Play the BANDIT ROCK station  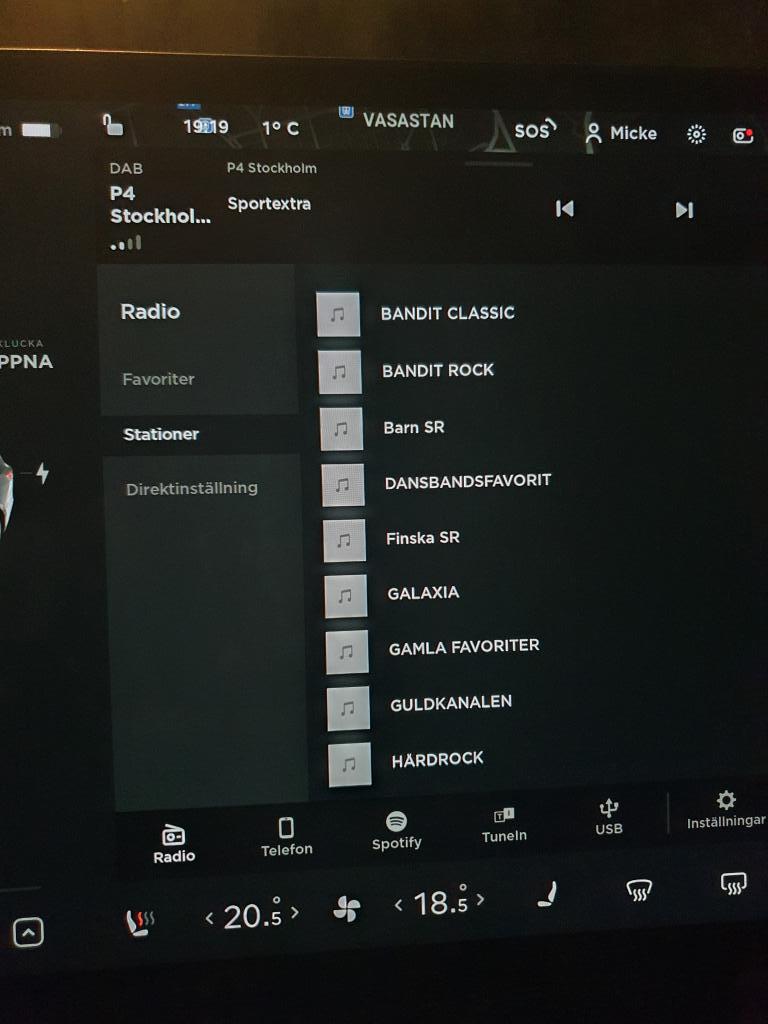click(438, 370)
